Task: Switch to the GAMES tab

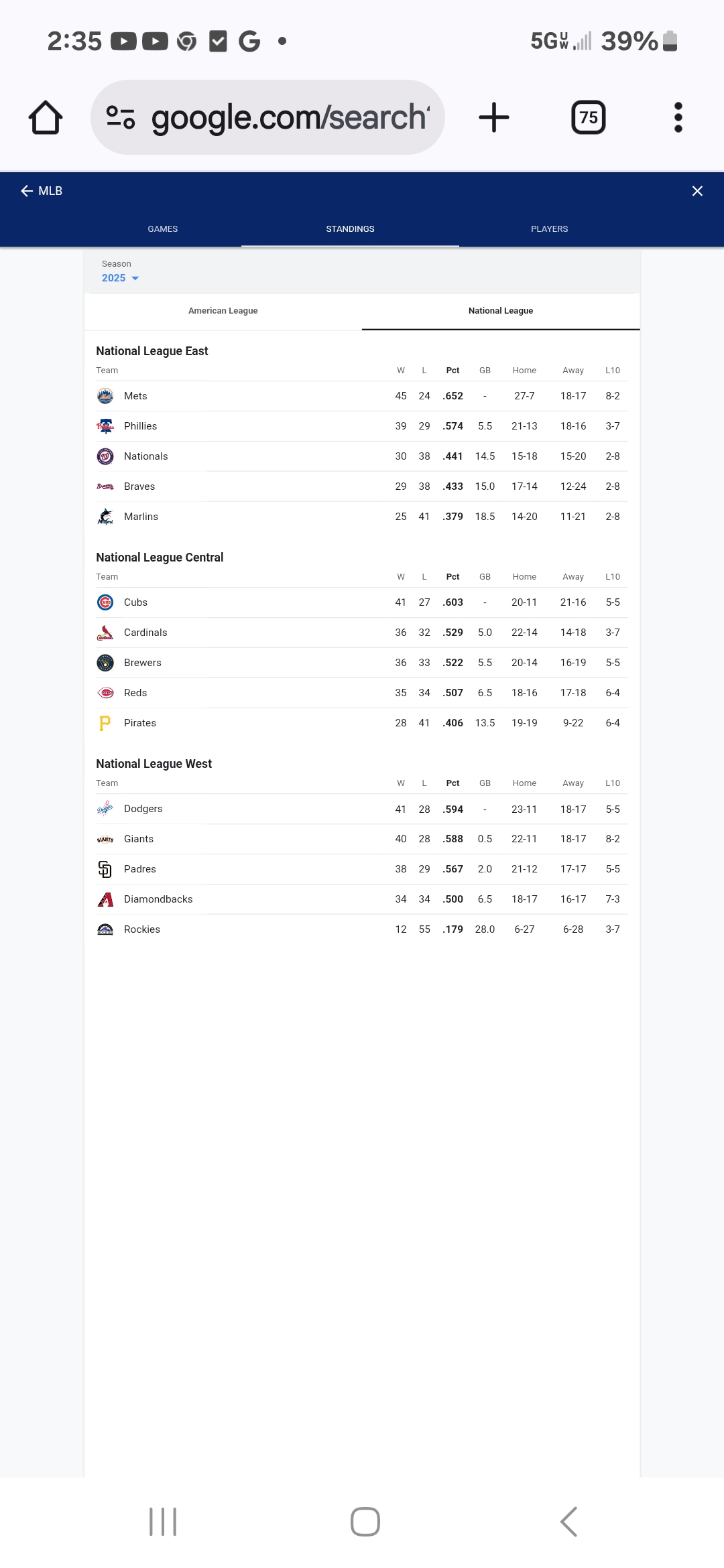Action: point(163,229)
